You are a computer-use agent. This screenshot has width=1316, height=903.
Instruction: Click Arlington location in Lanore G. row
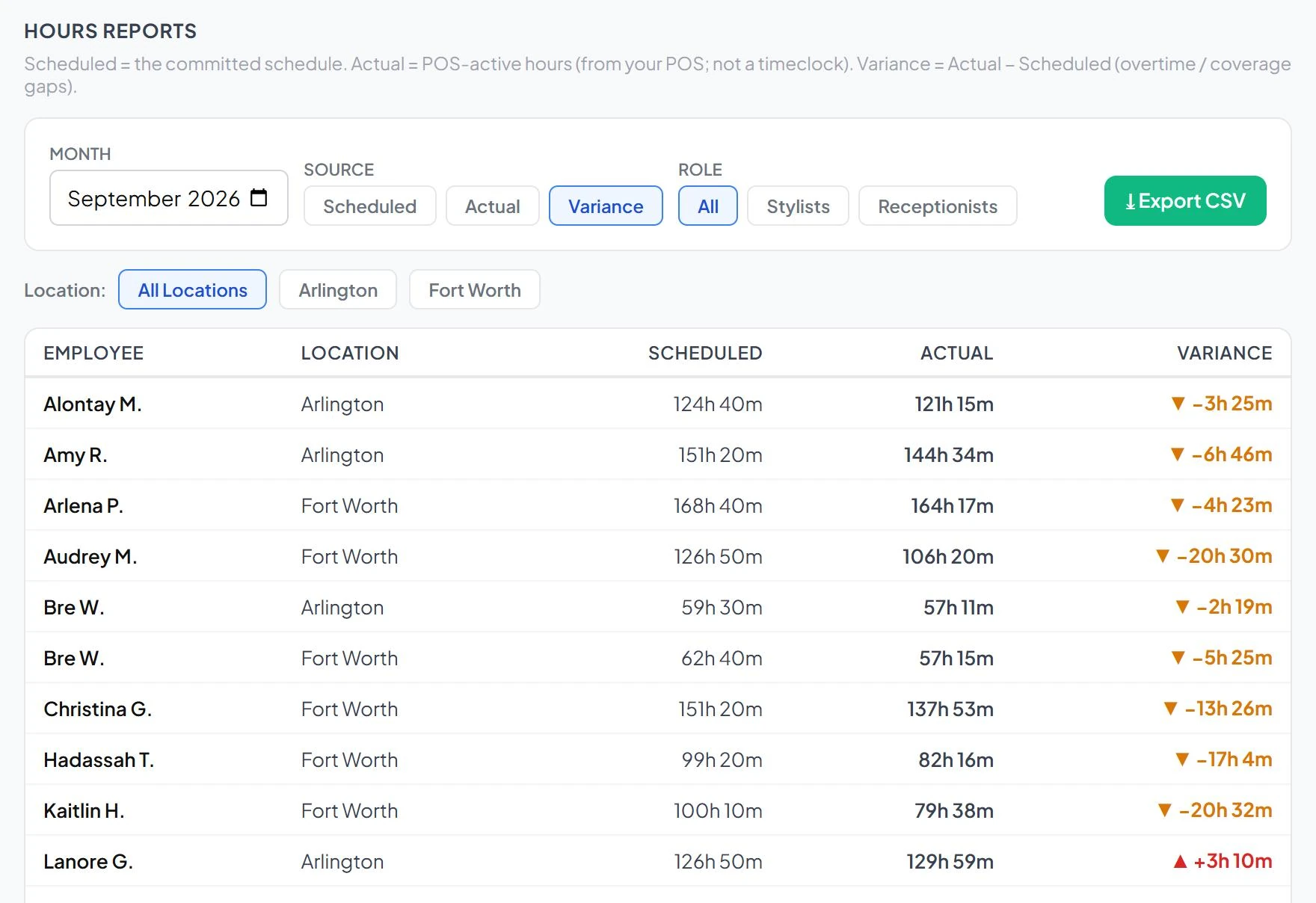342,862
